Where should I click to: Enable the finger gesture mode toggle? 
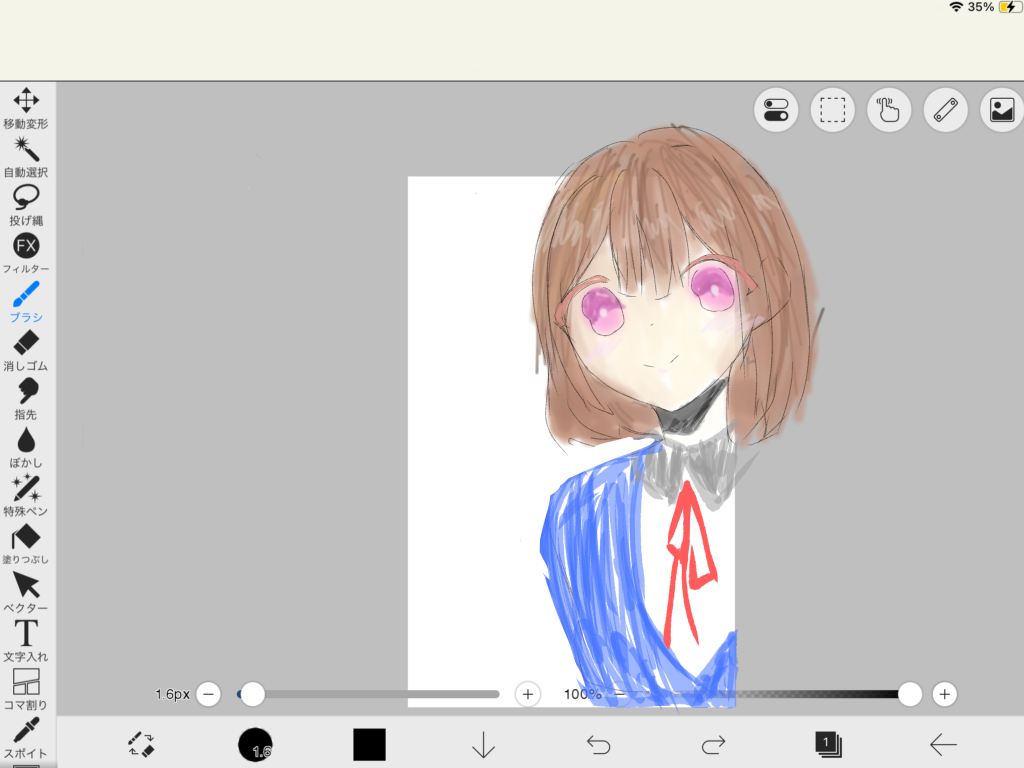[x=888, y=110]
